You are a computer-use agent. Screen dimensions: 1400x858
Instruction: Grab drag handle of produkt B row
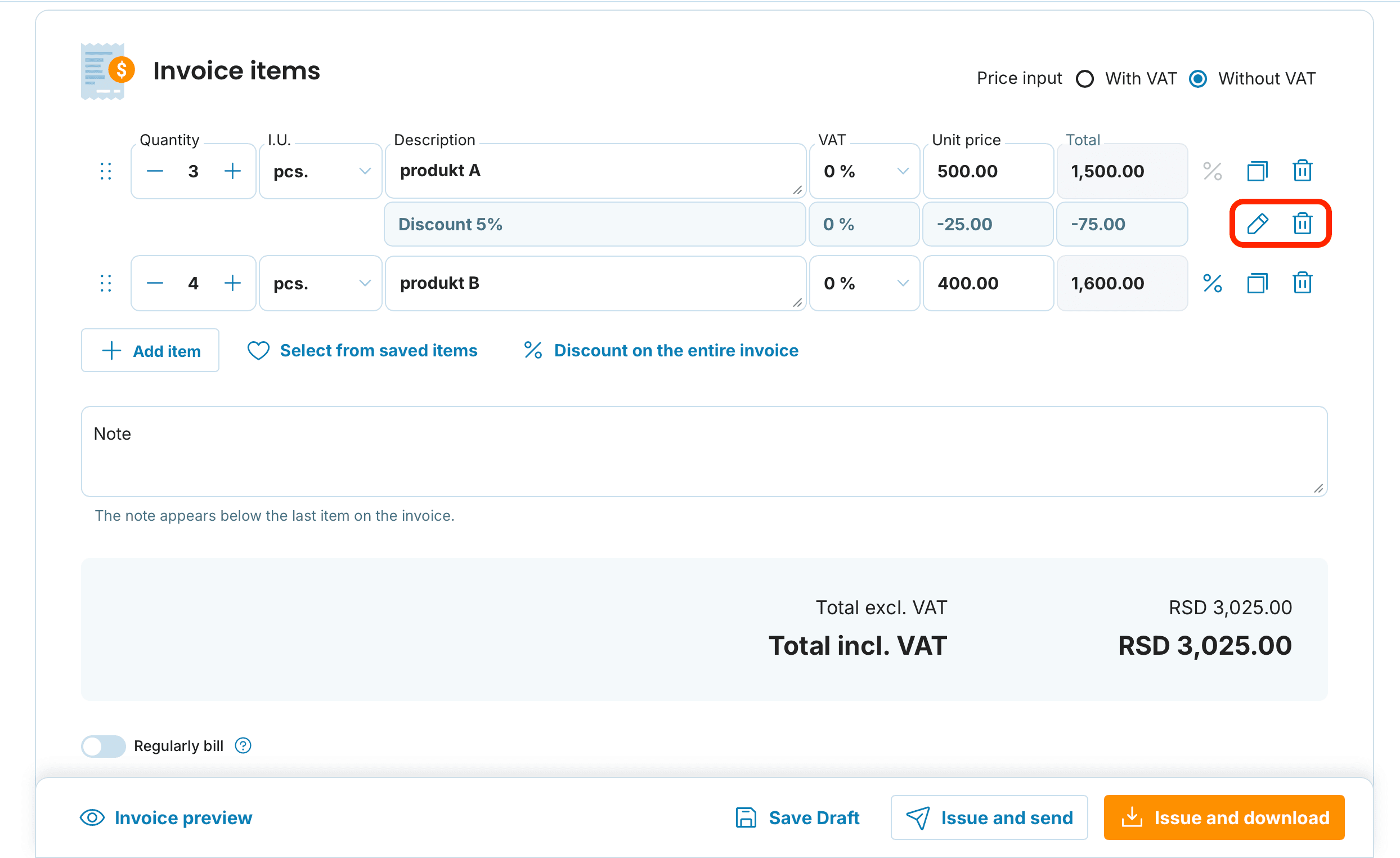click(x=106, y=283)
